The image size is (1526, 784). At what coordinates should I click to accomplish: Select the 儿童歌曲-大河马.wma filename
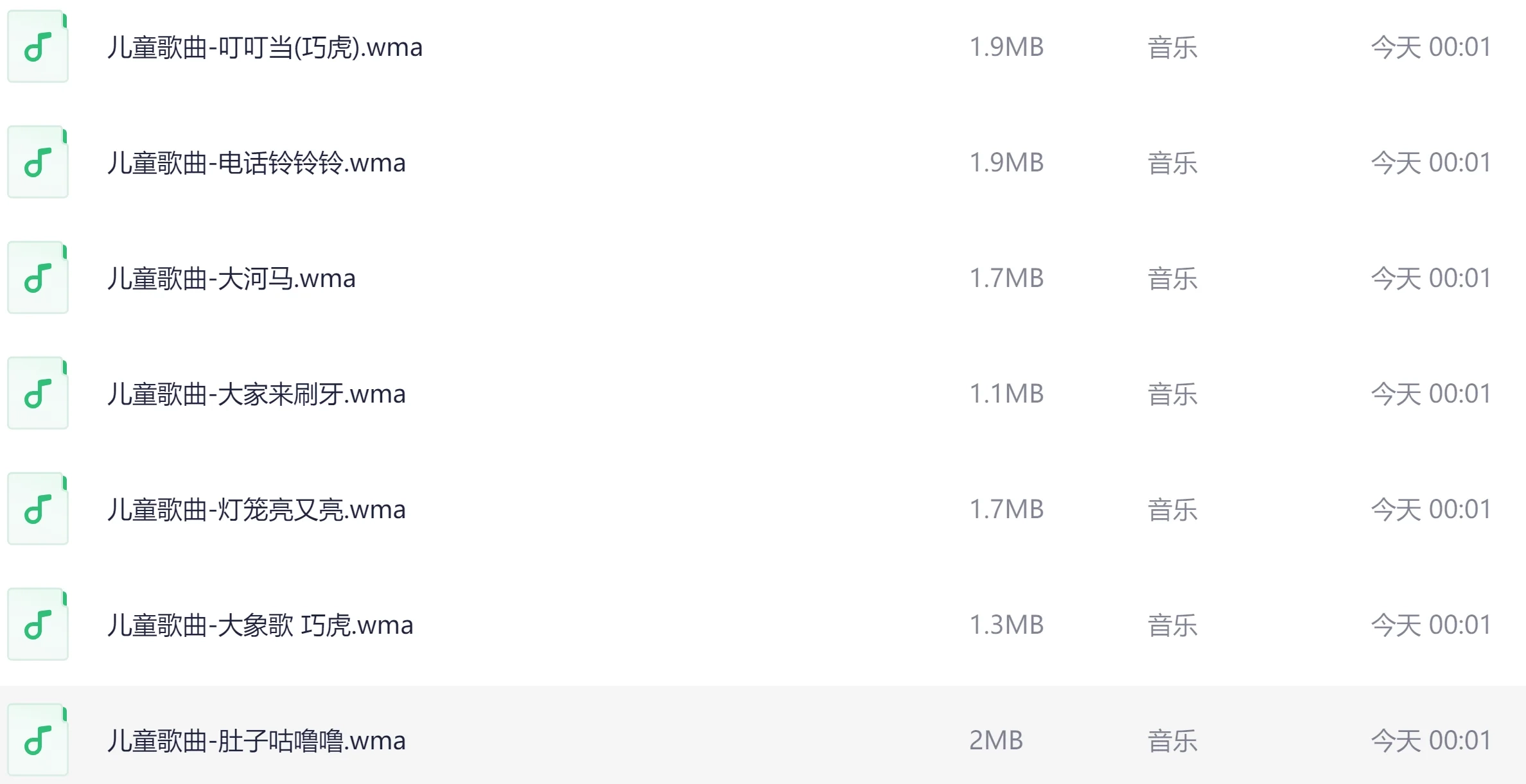(231, 279)
